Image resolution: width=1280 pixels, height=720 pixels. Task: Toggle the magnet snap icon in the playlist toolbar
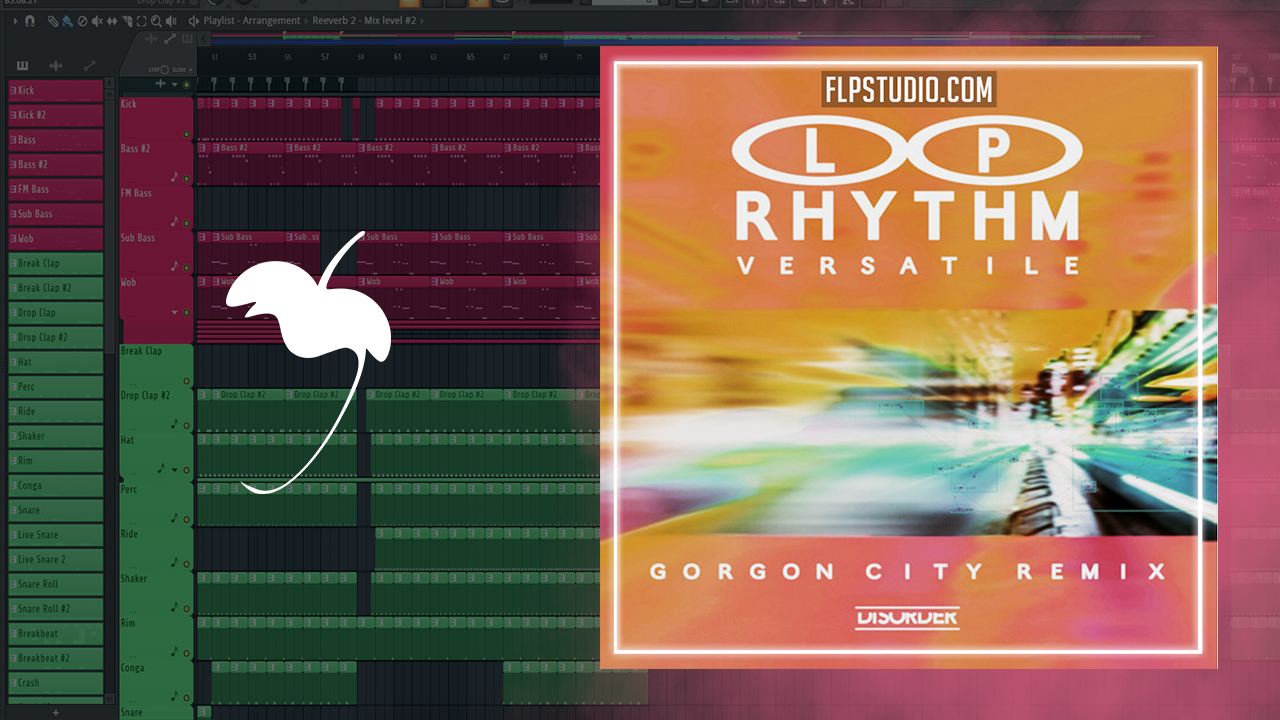[x=29, y=20]
